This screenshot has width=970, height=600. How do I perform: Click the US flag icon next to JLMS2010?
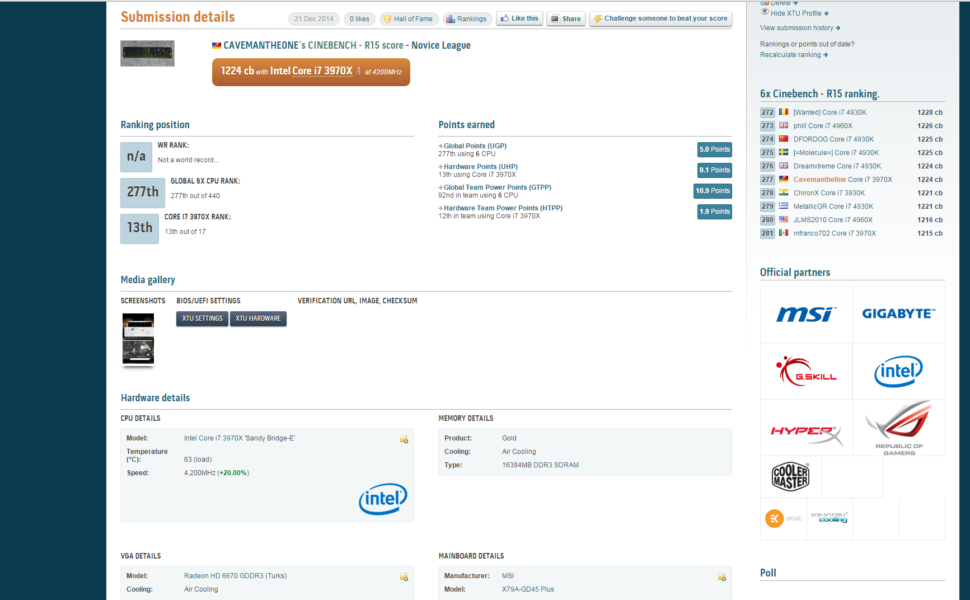click(x=783, y=219)
